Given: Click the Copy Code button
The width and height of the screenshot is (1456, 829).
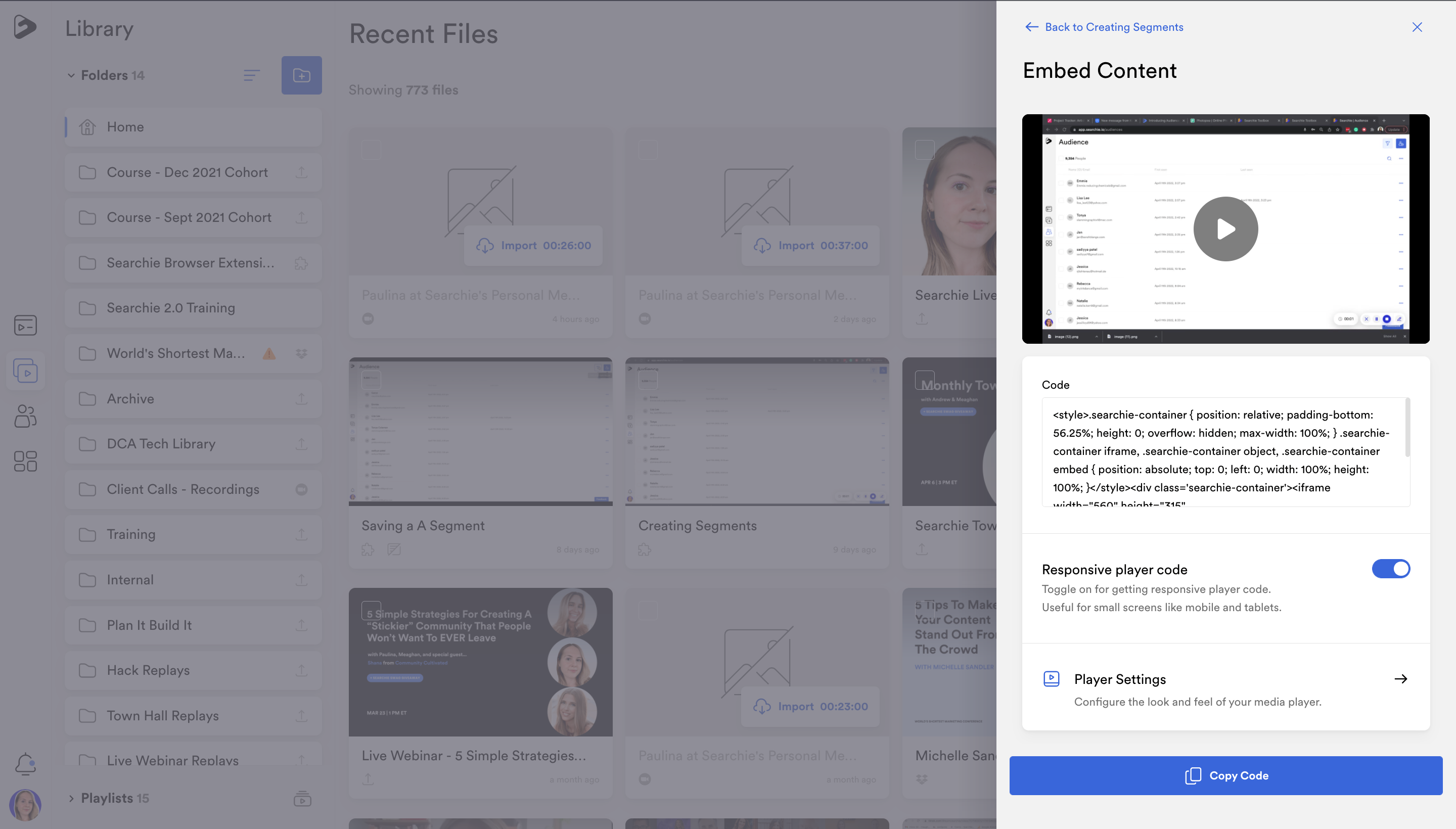Looking at the screenshot, I should (x=1226, y=775).
